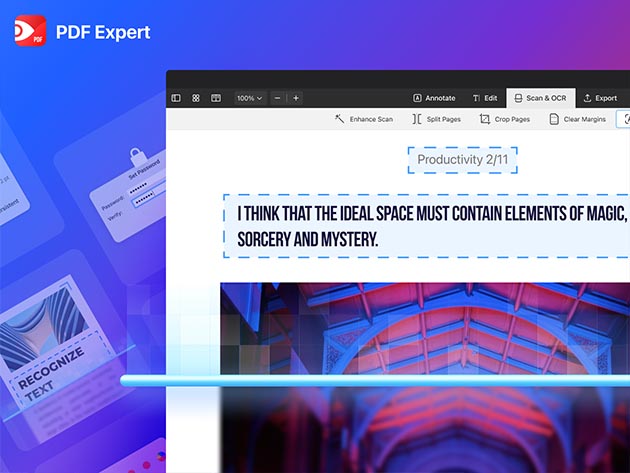This screenshot has width=630, height=473.
Task: Click the Split Pages bracket icon
Action: pos(417,119)
